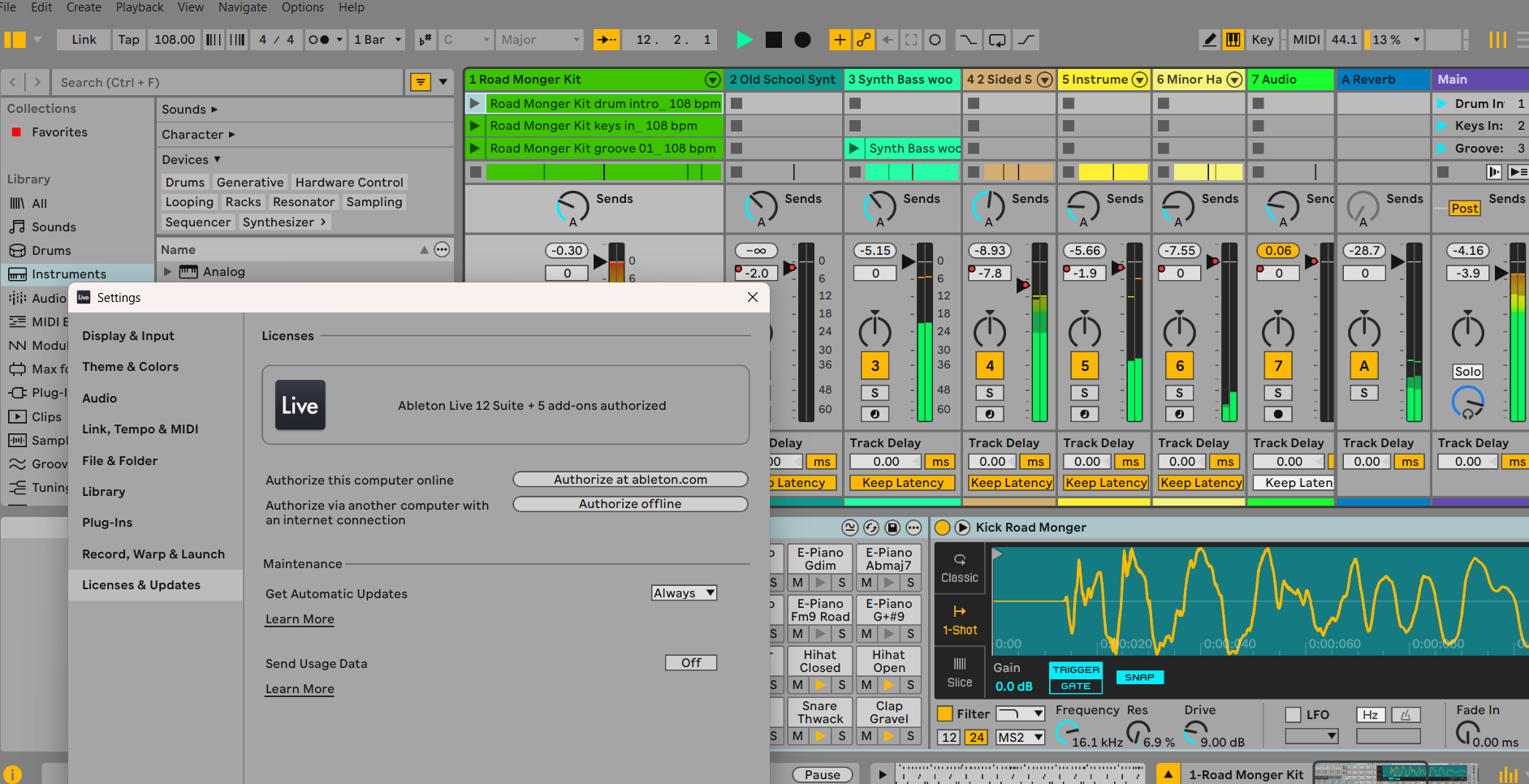Image resolution: width=1529 pixels, height=784 pixels.
Task: Click the Learn More link under Automatic Updates
Action: pos(299,619)
